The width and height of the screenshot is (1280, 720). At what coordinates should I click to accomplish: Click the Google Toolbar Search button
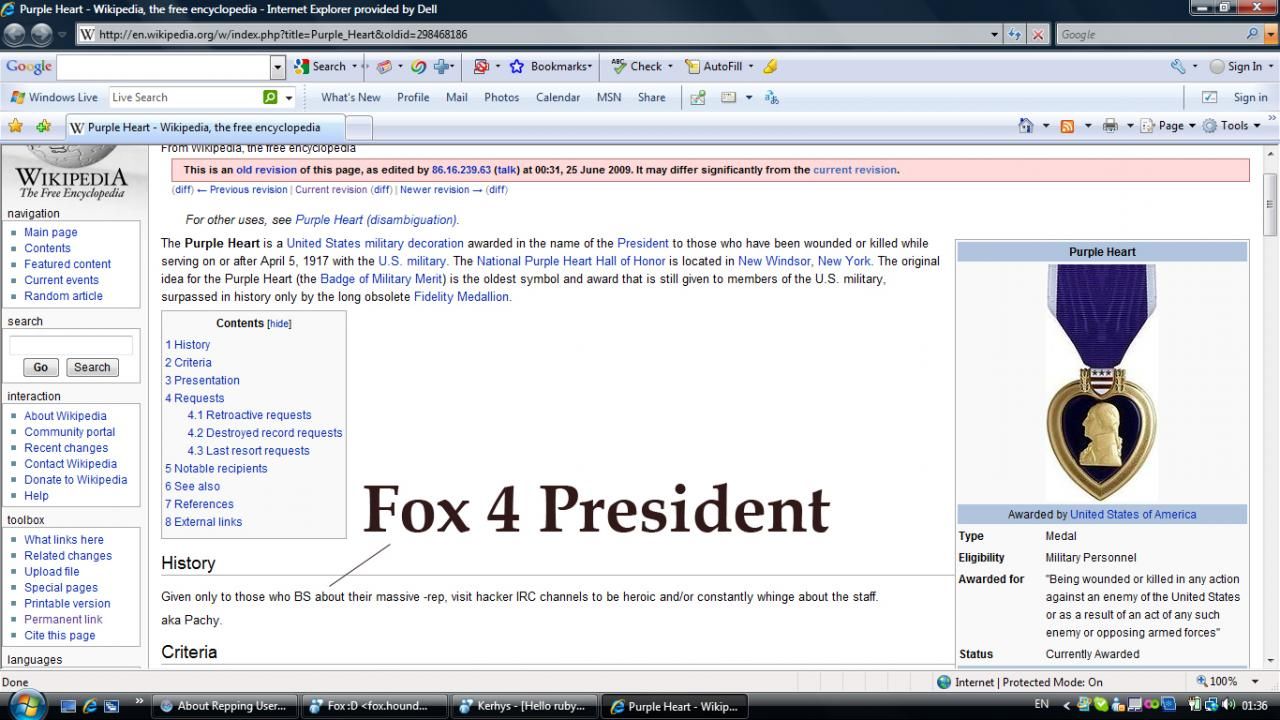[x=321, y=66]
